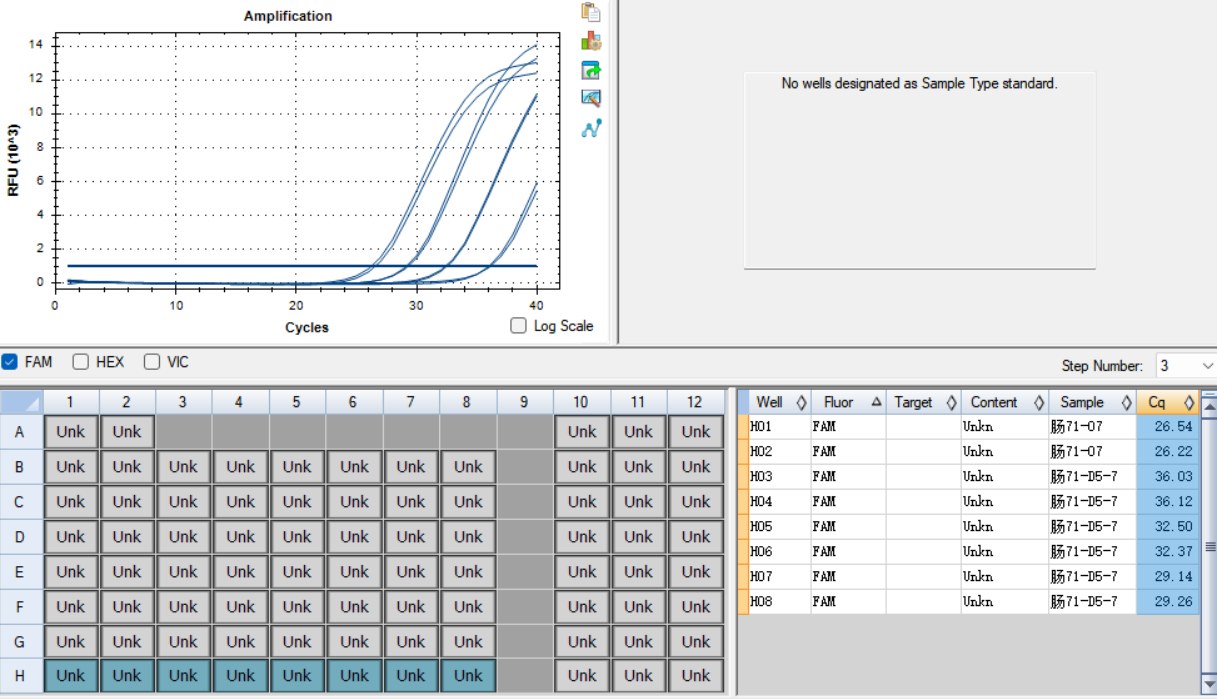1217x699 pixels.
Task: Sort table by Well column
Action: click(x=781, y=402)
